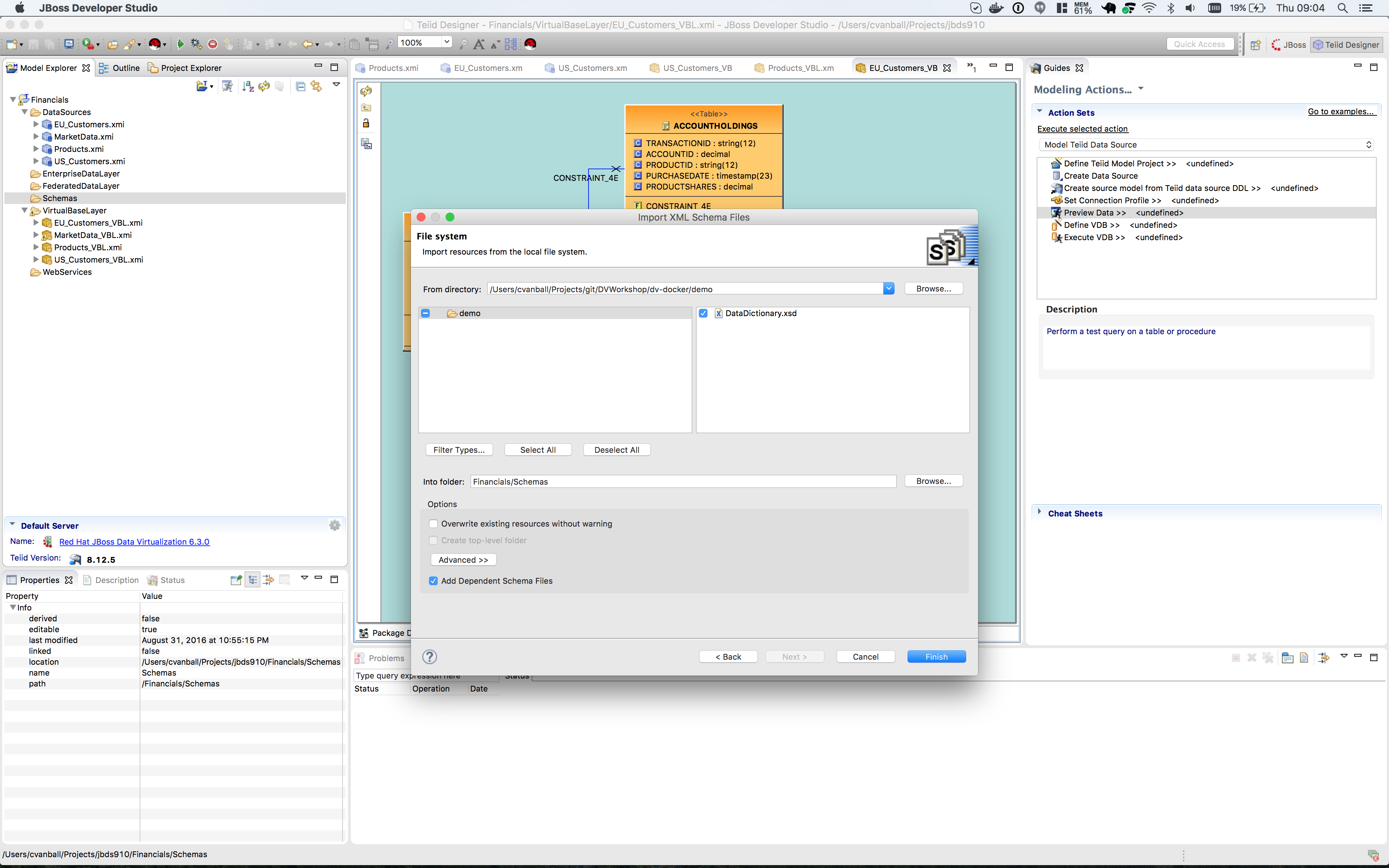This screenshot has width=1389, height=868.
Task: Switch to the Products.xmi editor tab
Action: pyautogui.click(x=393, y=68)
